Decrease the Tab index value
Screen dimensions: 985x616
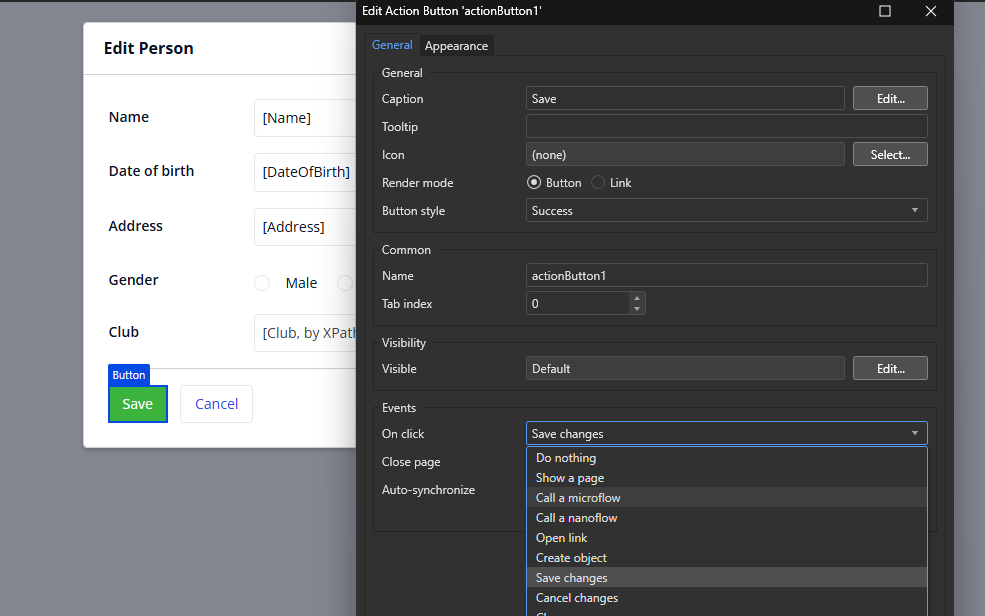click(637, 309)
